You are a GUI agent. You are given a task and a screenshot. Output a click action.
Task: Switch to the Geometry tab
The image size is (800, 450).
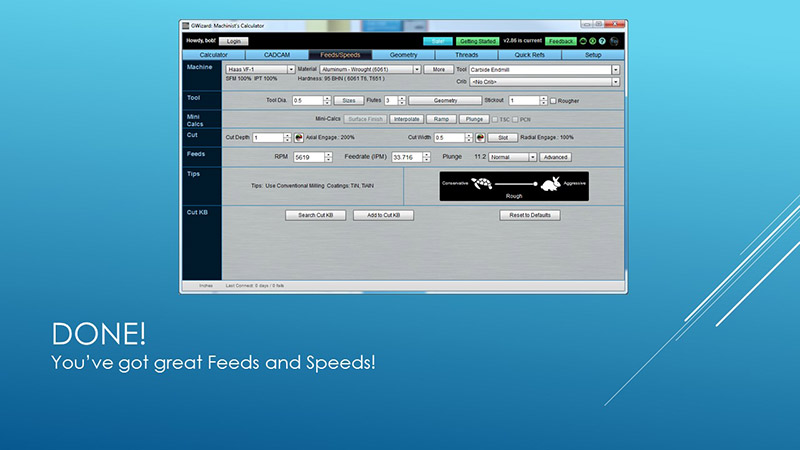coord(403,54)
